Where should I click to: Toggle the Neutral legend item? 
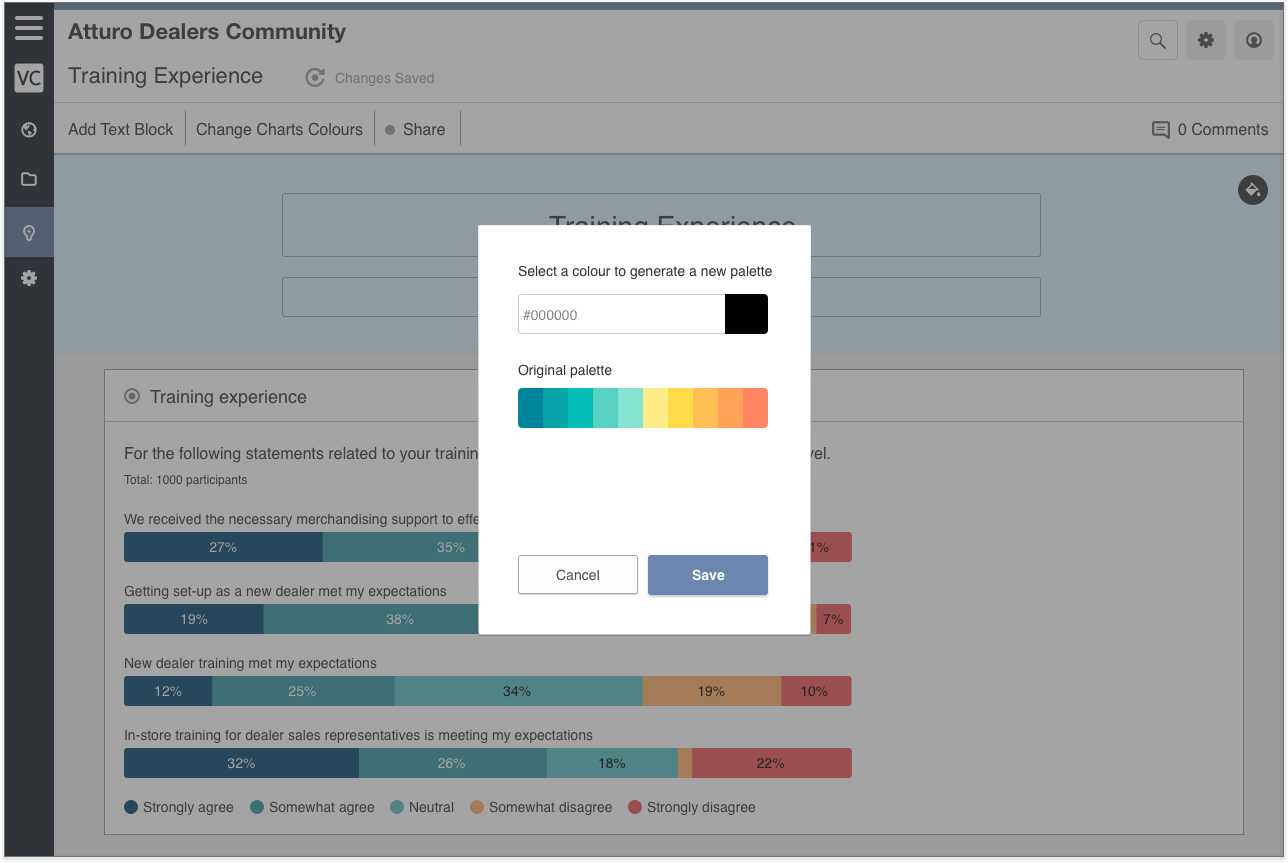(x=422, y=807)
